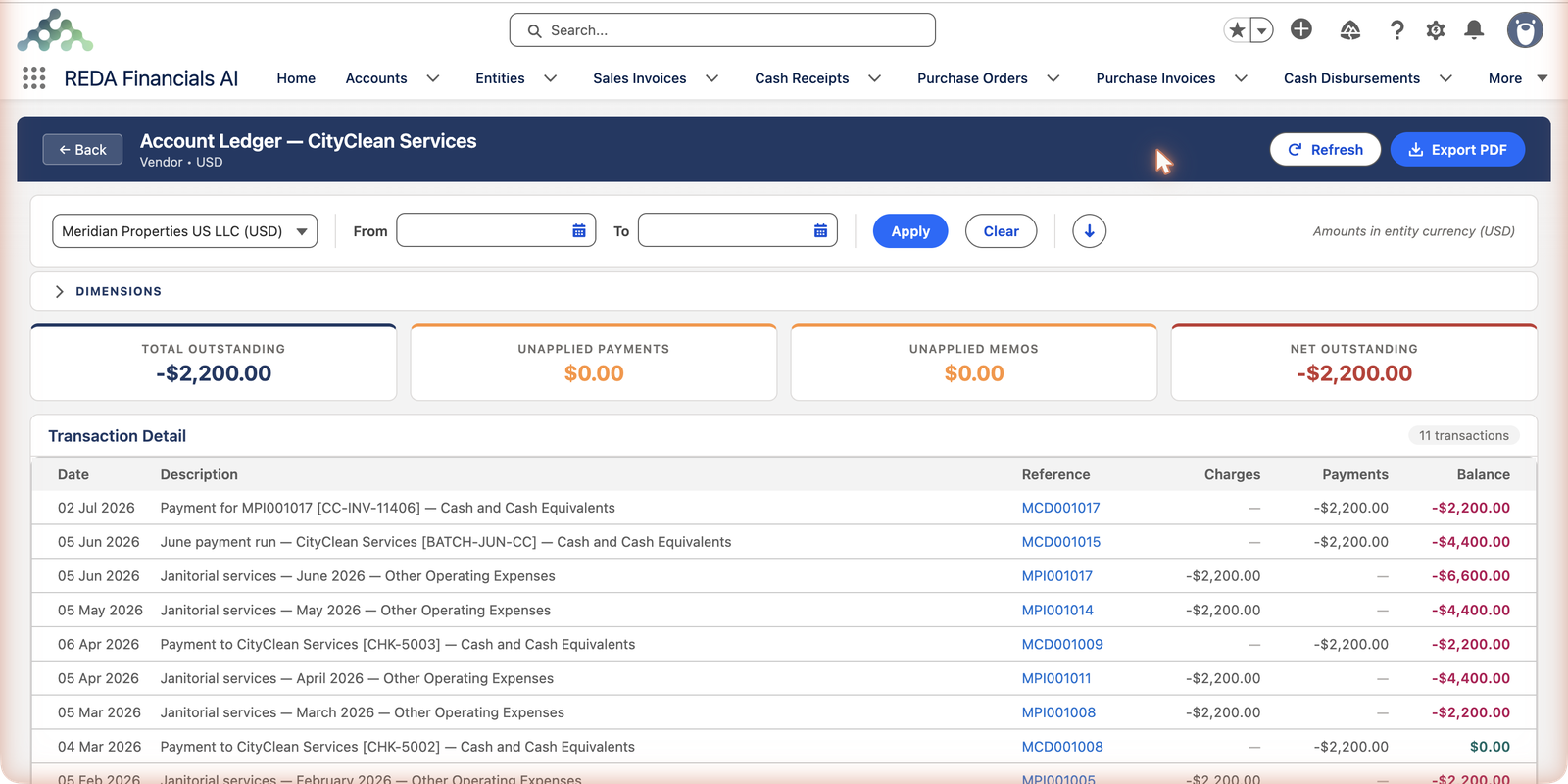Open reference link MCD001009
The image size is (1568, 784).
click(x=1062, y=644)
